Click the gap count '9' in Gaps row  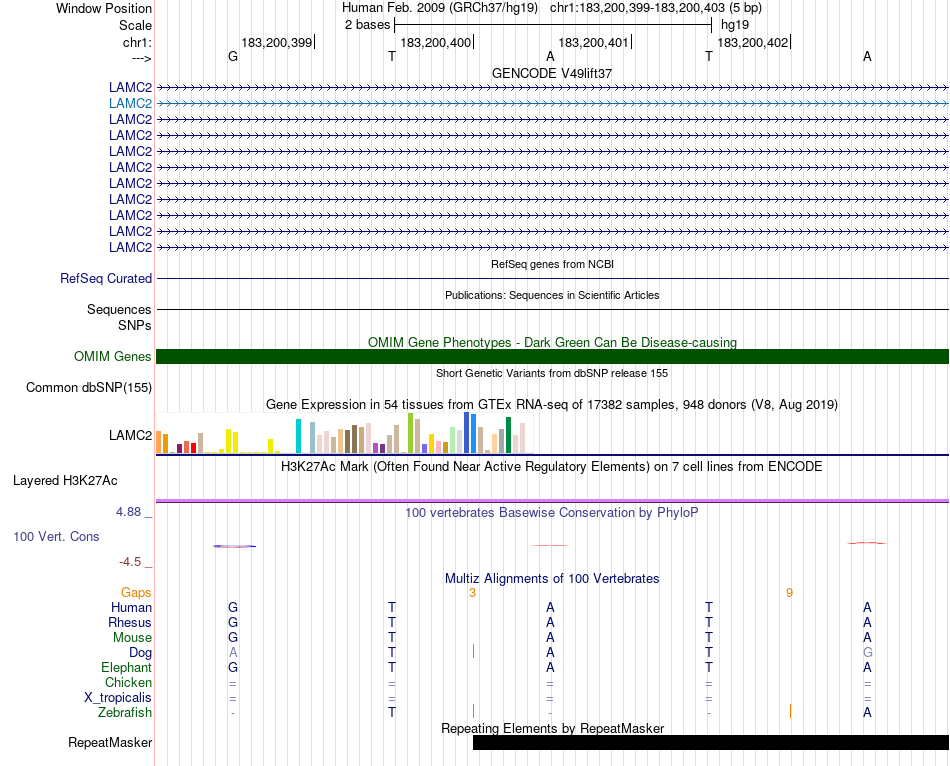(x=789, y=593)
